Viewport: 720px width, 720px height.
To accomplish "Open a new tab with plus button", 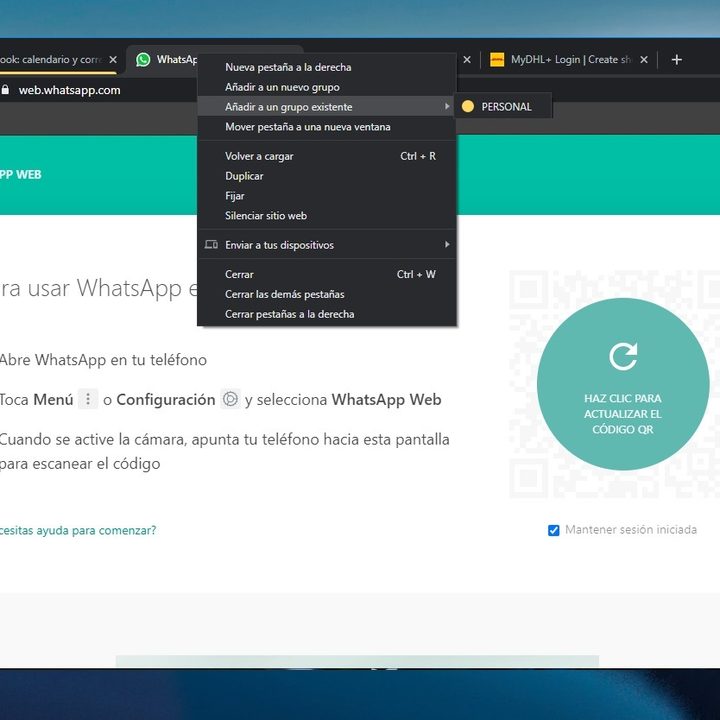I will (676, 60).
